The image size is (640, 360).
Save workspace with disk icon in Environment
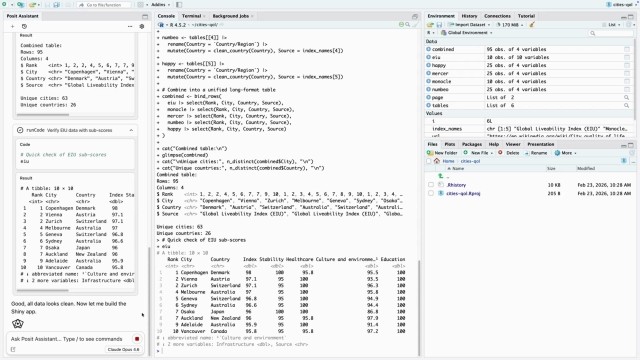pos(439,25)
